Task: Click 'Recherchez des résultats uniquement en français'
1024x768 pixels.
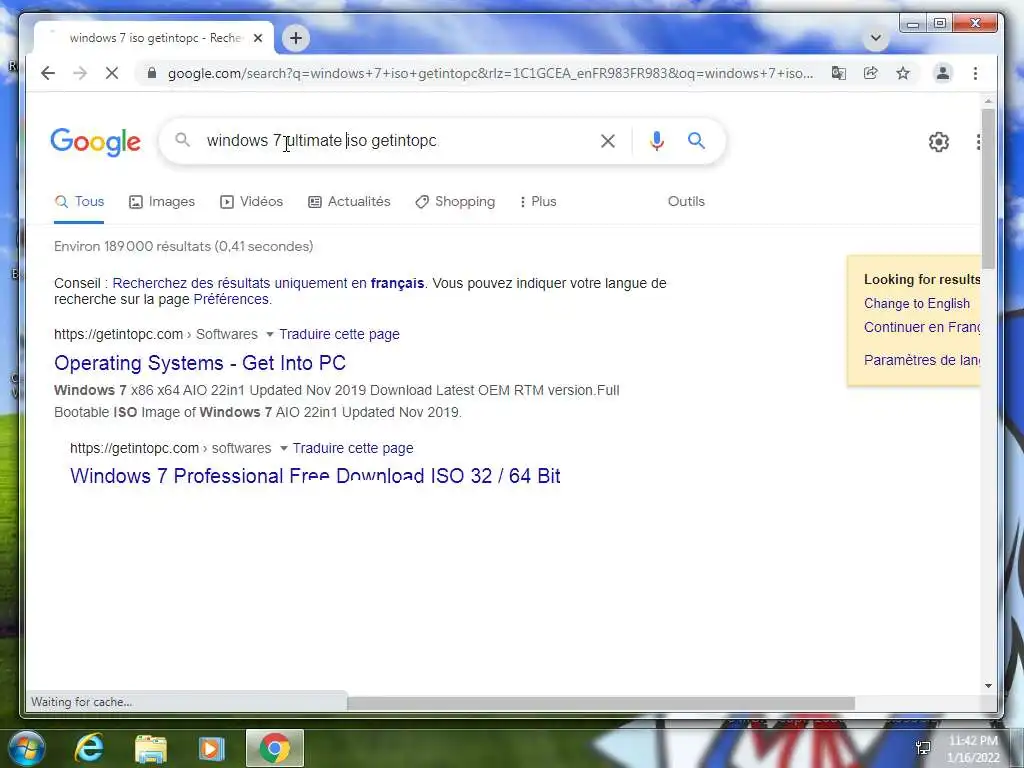Action: pyautogui.click(x=268, y=283)
